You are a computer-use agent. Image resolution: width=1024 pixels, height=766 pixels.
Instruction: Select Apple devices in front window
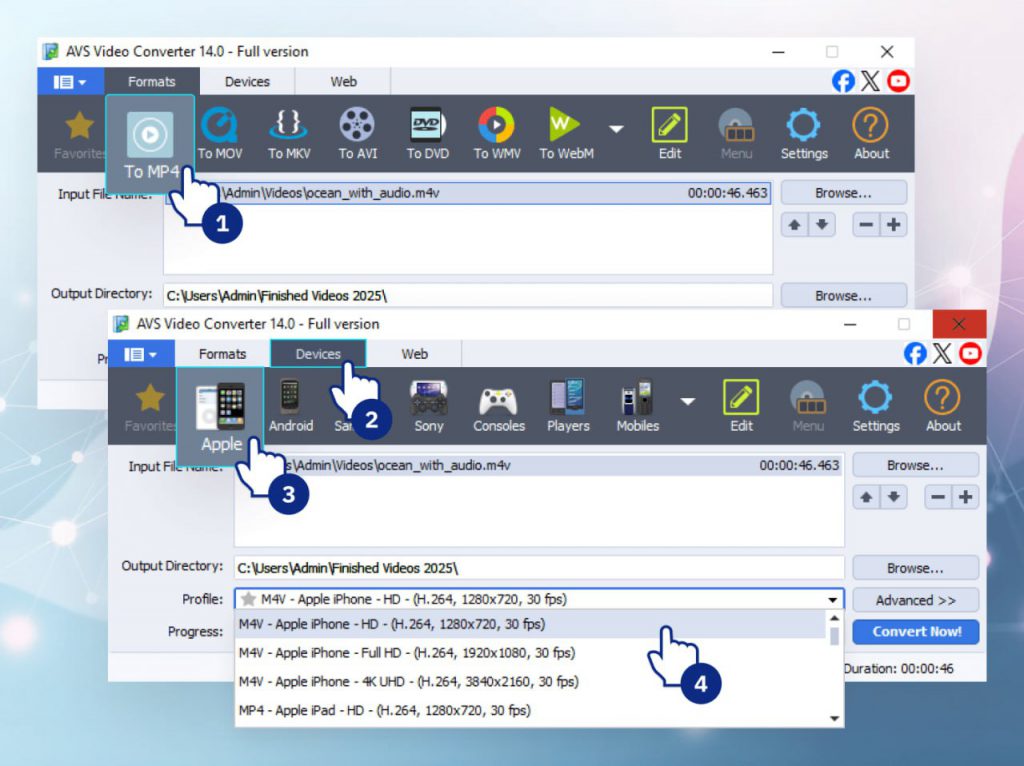click(221, 416)
